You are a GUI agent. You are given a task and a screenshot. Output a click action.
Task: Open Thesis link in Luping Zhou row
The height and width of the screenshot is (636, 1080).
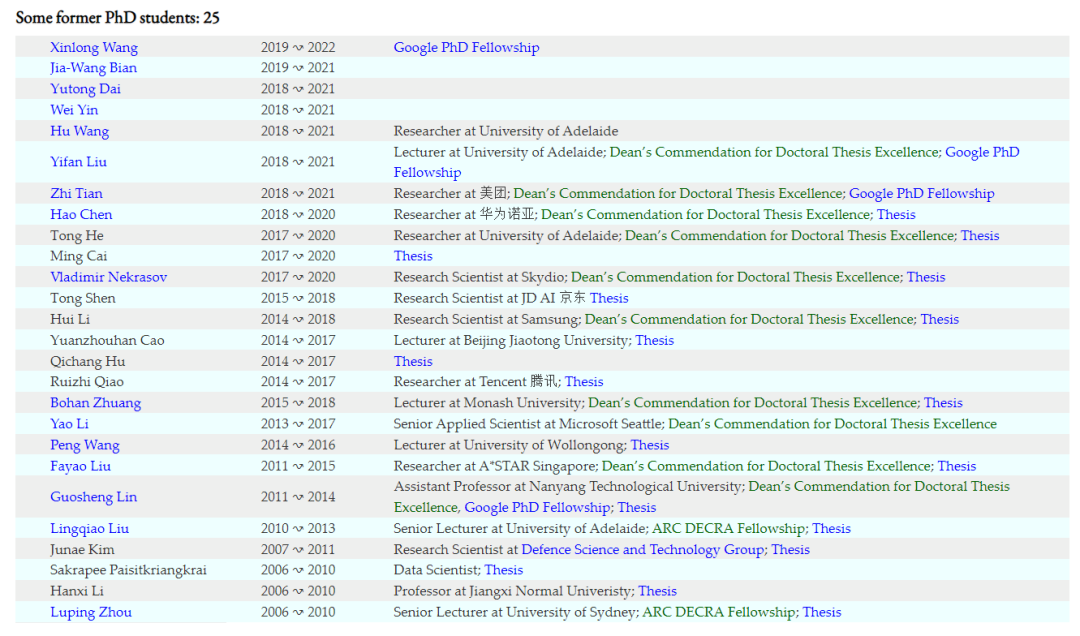[x=822, y=613]
